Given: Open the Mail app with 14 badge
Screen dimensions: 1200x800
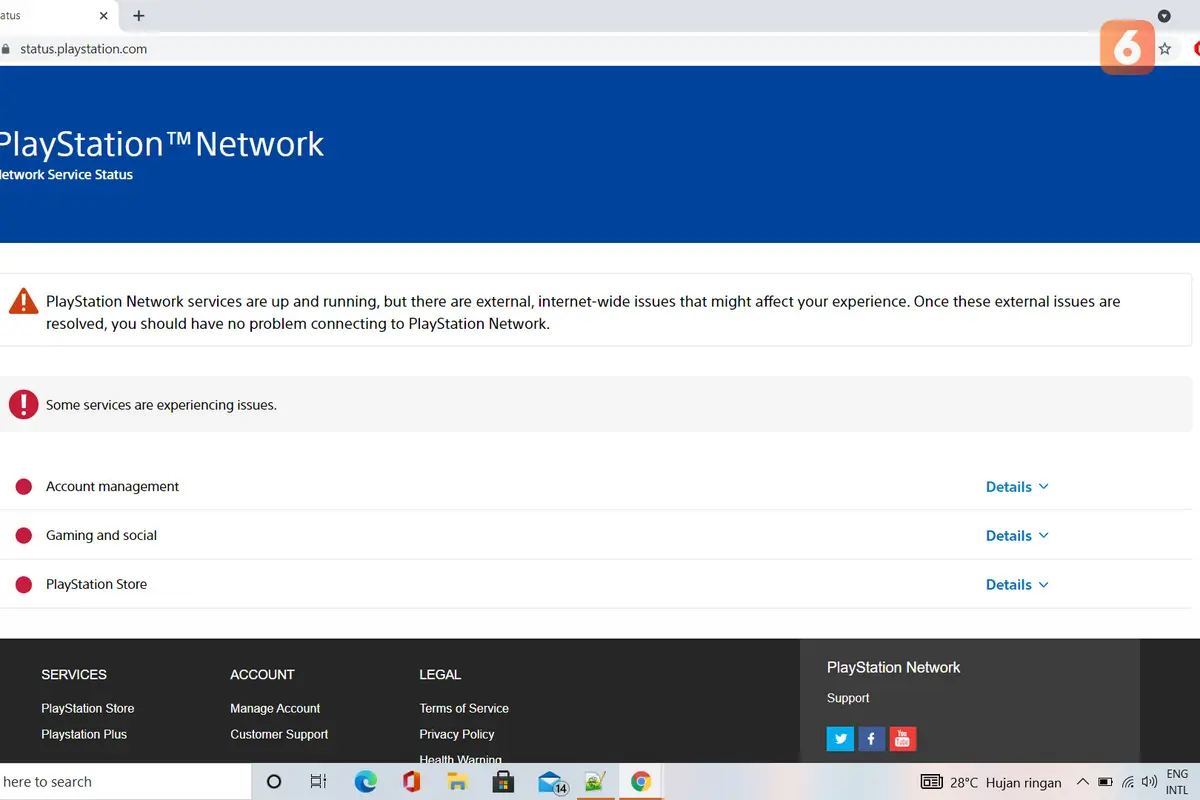Looking at the screenshot, I should click(552, 782).
